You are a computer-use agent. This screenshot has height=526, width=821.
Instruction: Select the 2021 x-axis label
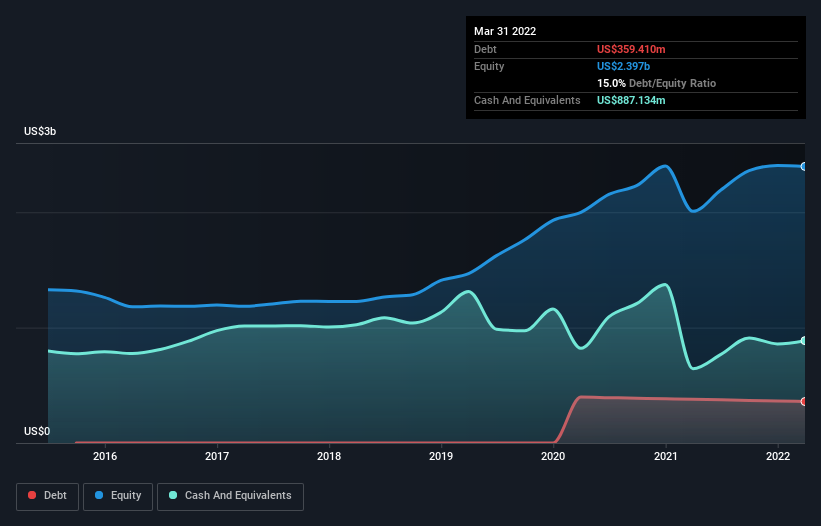665,456
